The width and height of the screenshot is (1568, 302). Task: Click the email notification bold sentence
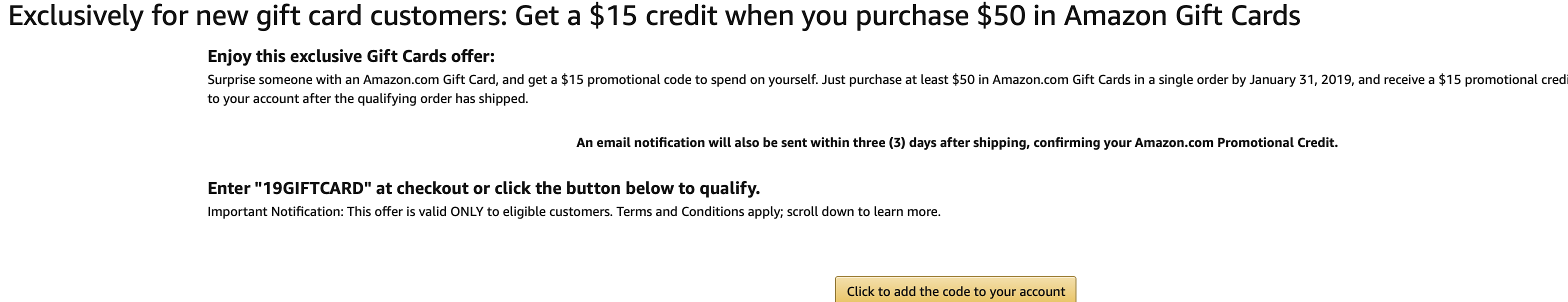coord(957,142)
